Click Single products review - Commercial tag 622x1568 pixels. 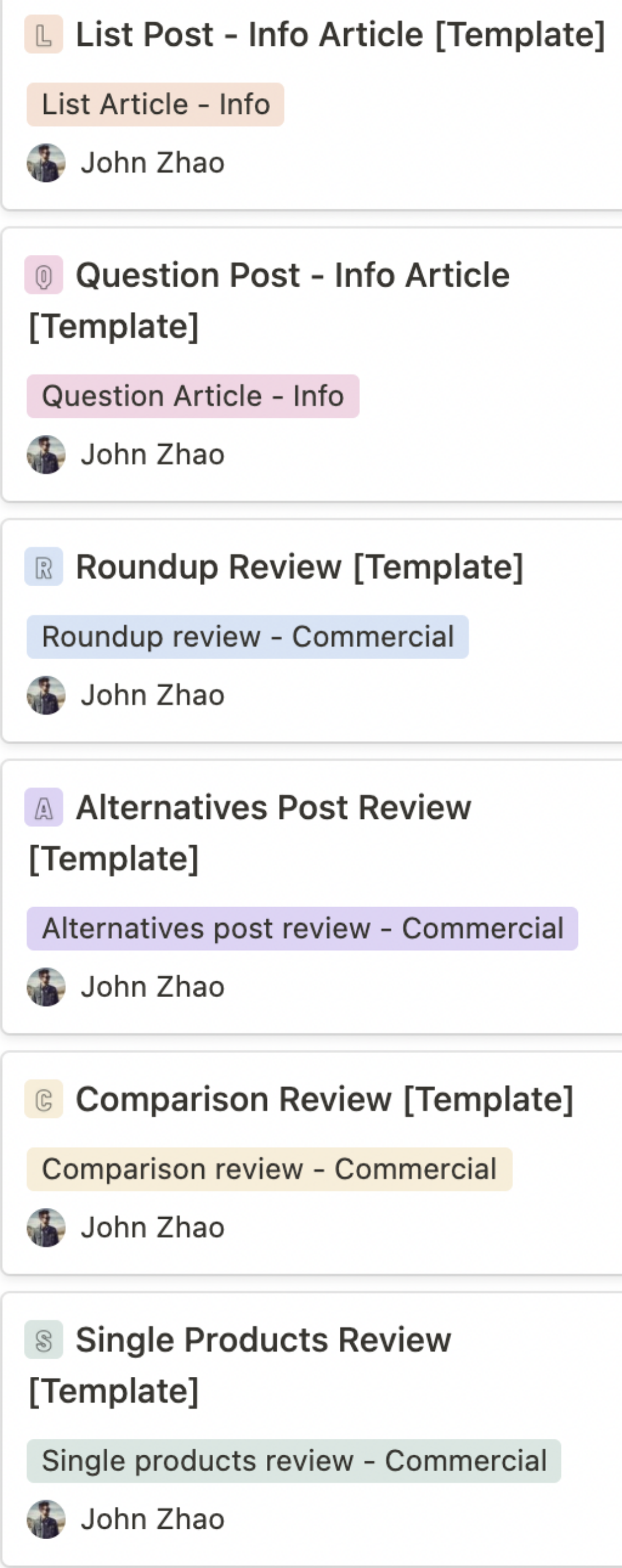point(294,1461)
